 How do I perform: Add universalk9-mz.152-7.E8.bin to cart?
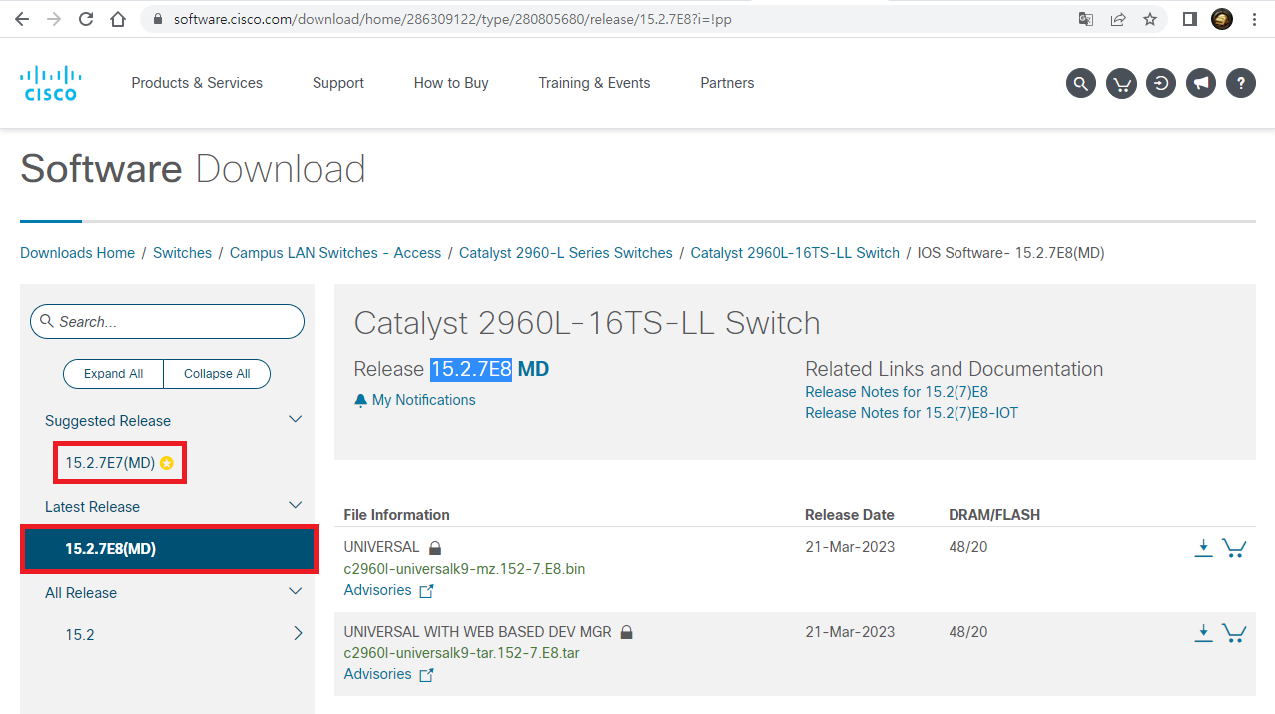pos(1234,548)
